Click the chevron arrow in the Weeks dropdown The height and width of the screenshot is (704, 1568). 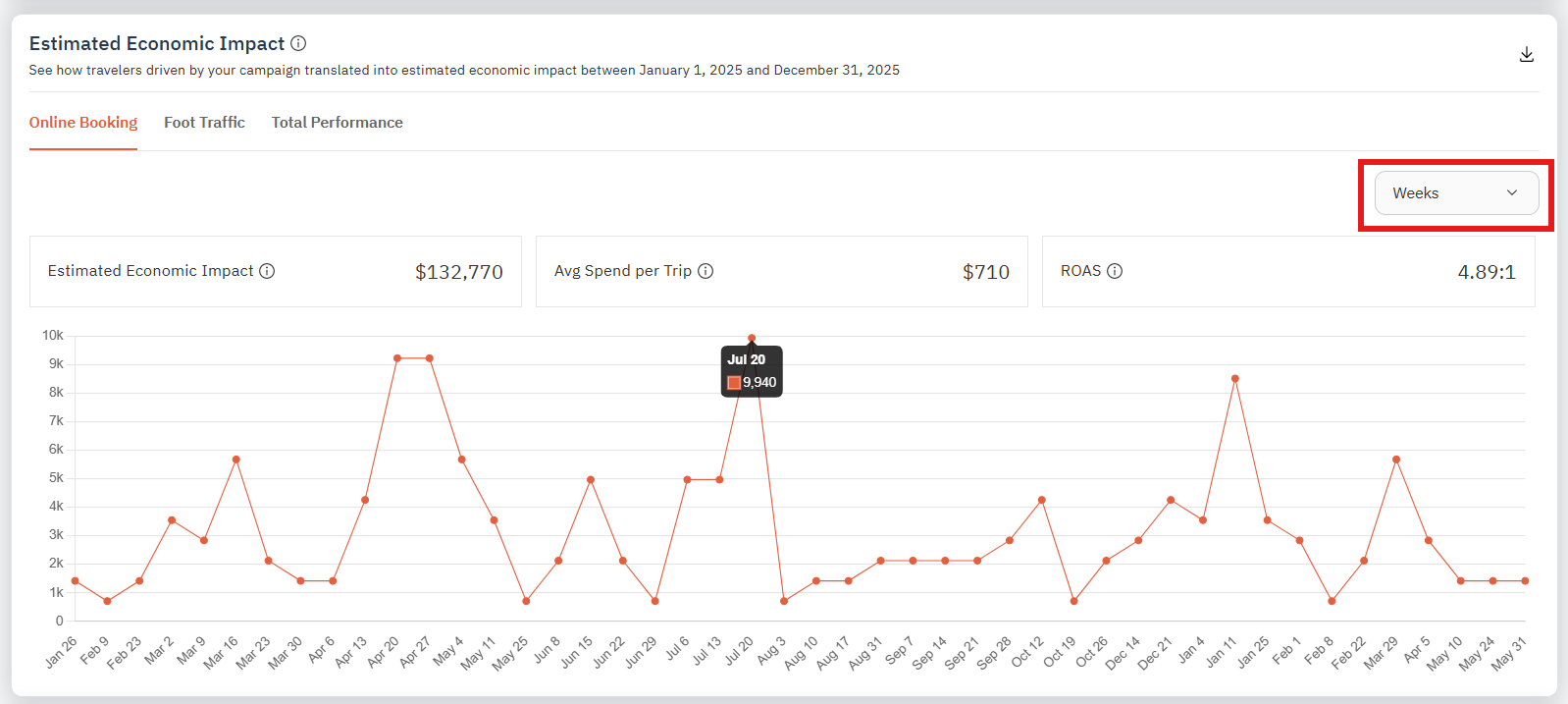(x=1511, y=193)
